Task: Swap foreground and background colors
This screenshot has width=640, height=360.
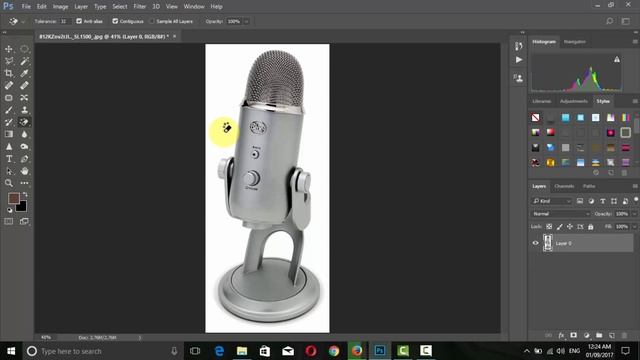Action: 25,195
